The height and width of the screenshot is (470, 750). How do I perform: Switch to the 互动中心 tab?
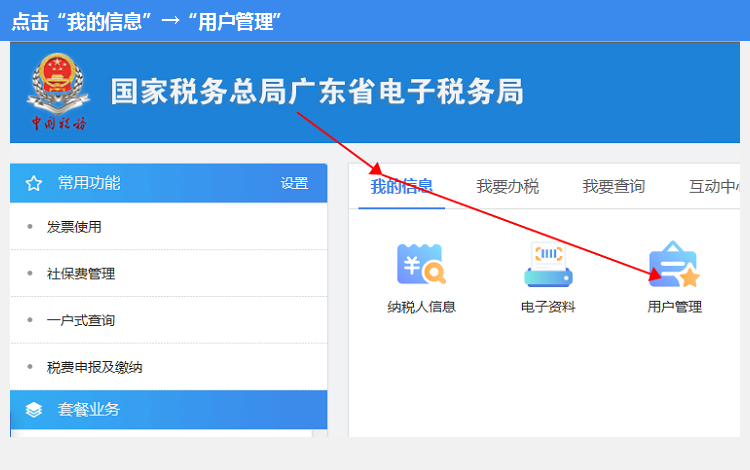tap(714, 186)
